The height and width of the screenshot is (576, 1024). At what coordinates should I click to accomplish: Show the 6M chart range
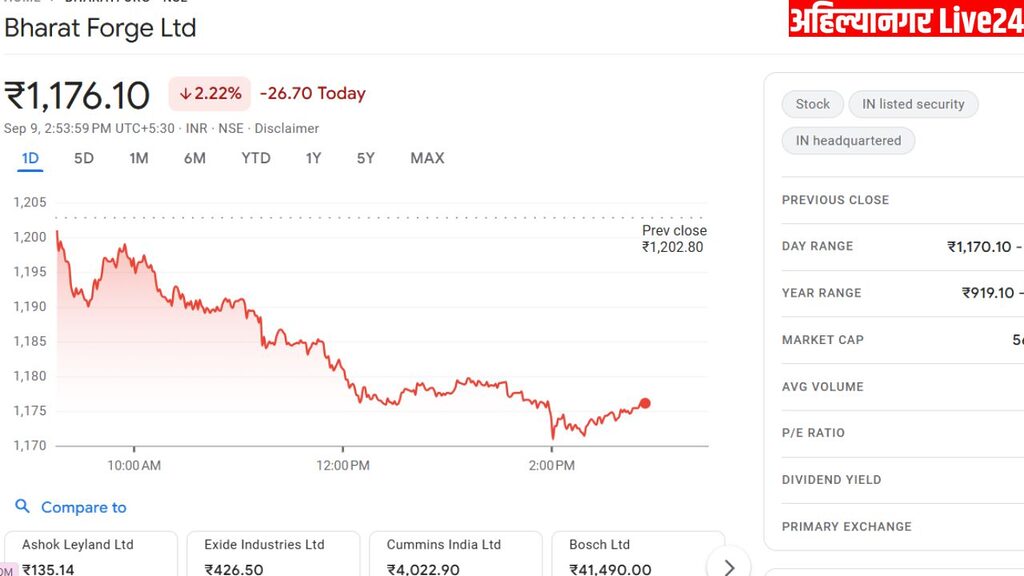[195, 158]
